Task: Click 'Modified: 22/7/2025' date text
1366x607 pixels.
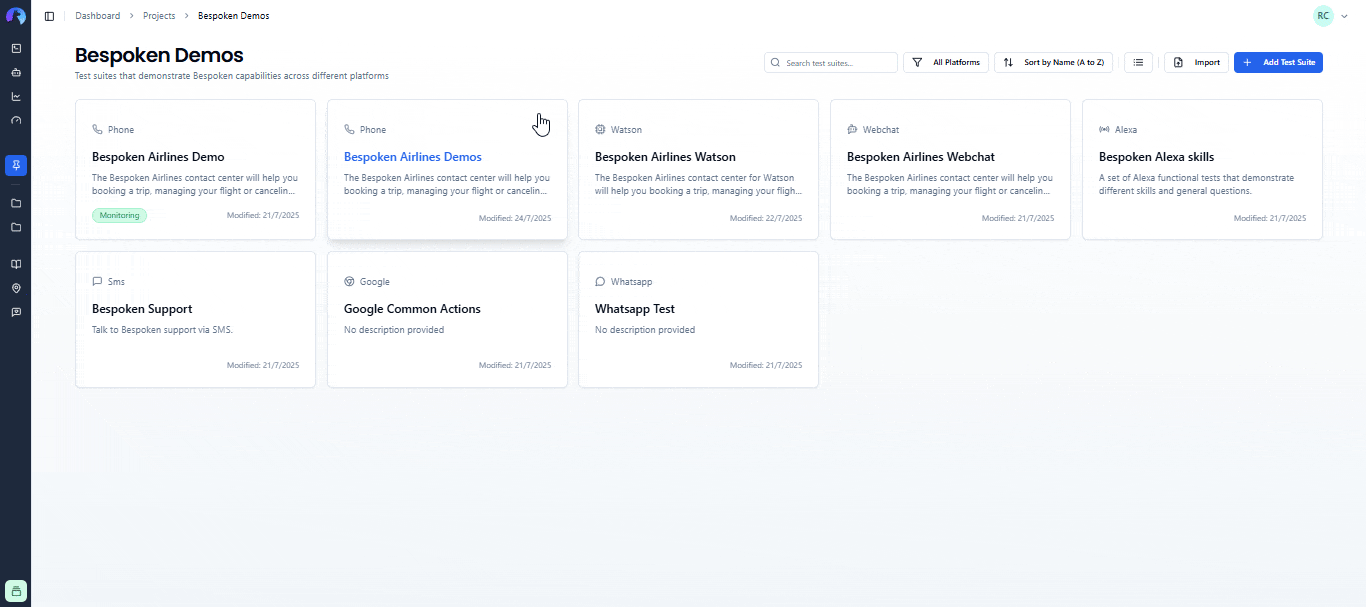Action: pos(766,218)
